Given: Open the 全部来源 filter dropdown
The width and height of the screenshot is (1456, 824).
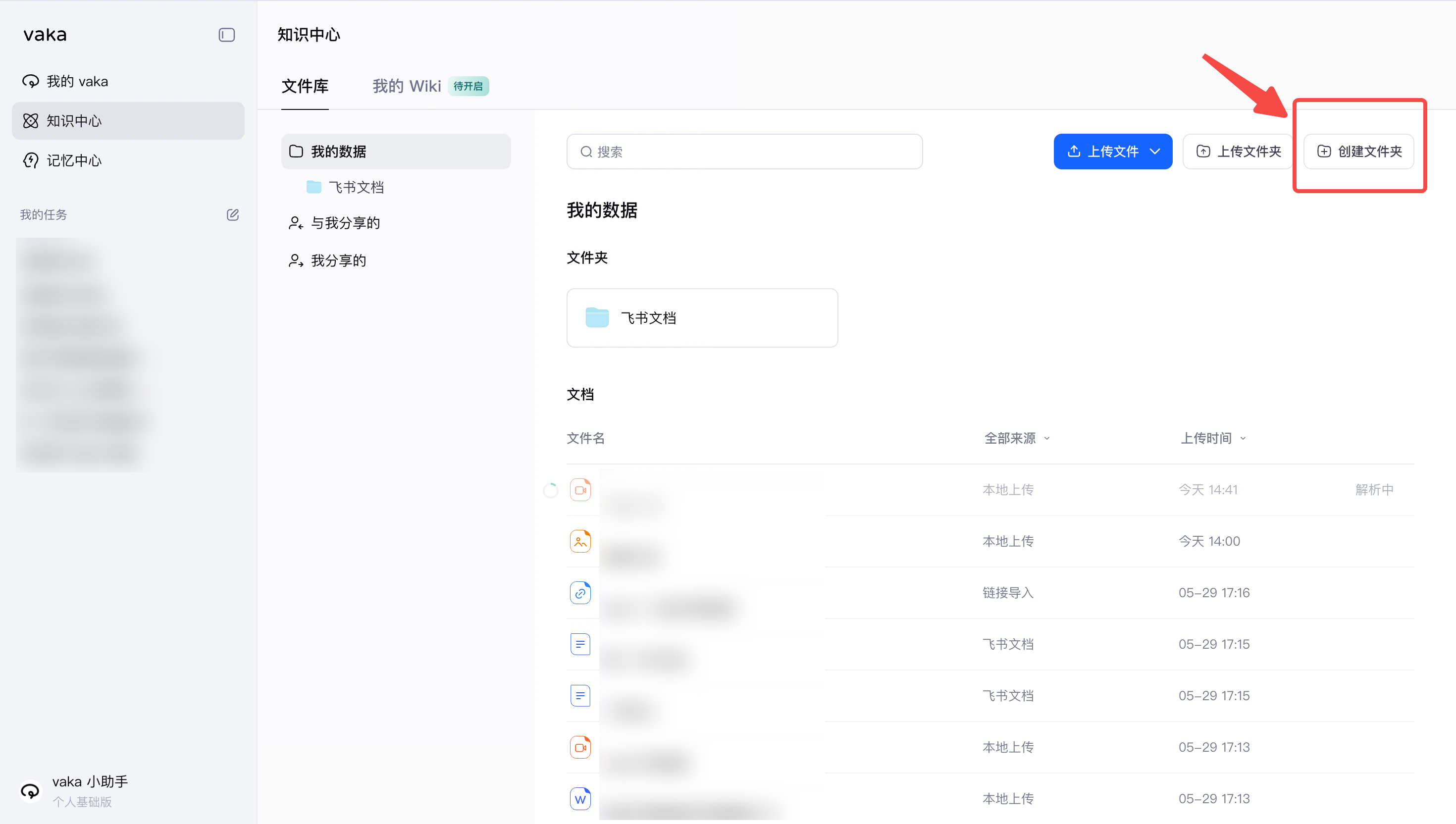Looking at the screenshot, I should point(1017,438).
